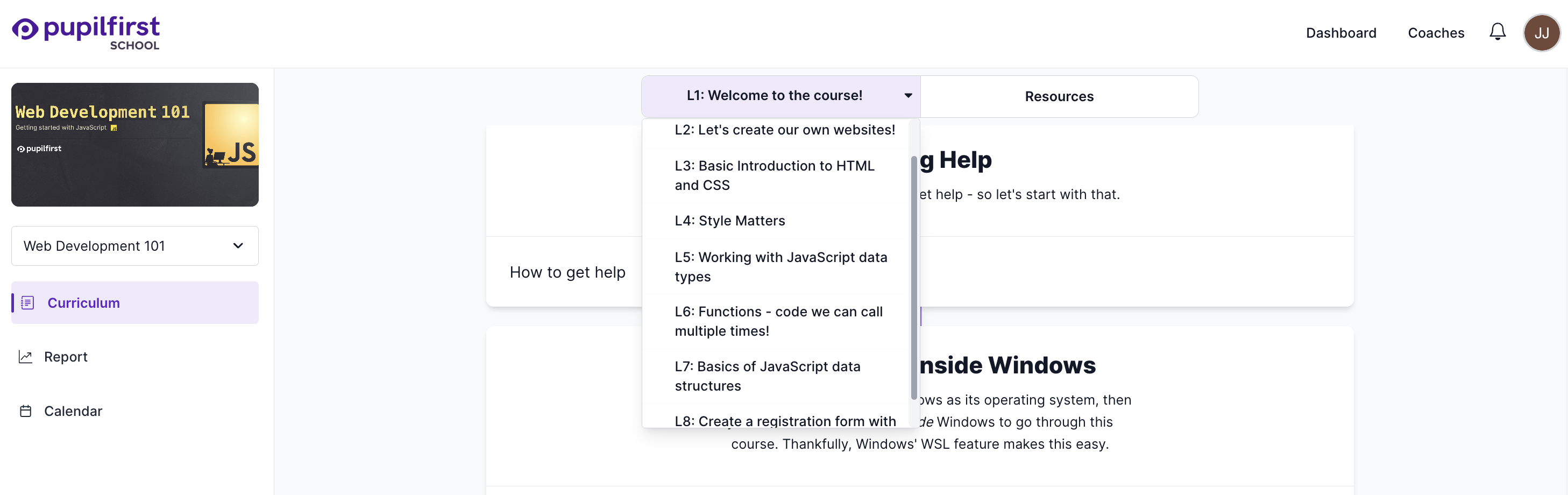Open the Dashboard link
Image resolution: width=1568 pixels, height=495 pixels.
click(1340, 33)
